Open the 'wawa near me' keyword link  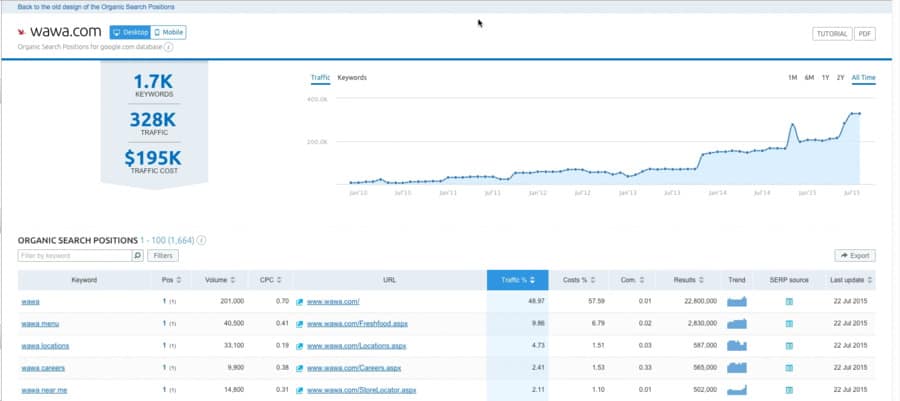[44, 391]
